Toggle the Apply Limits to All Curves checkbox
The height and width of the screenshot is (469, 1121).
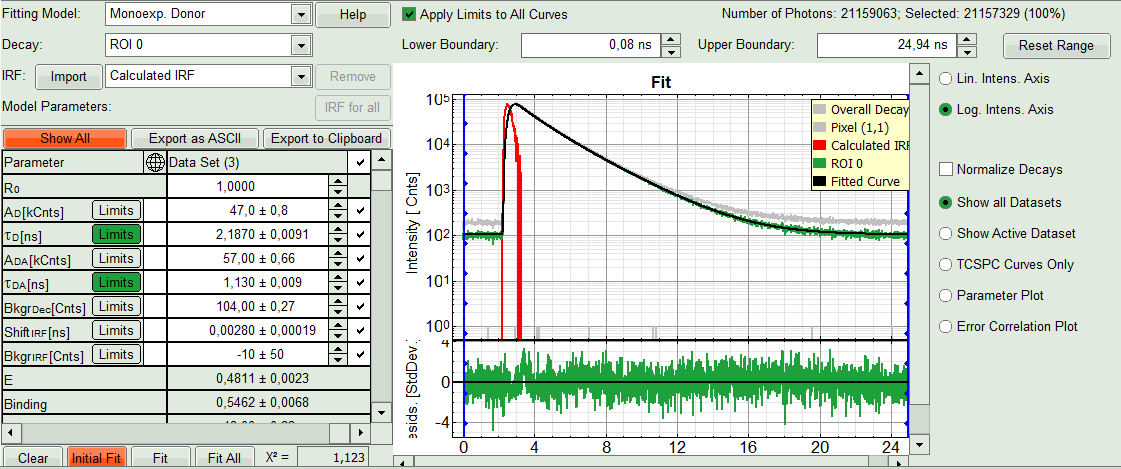409,15
